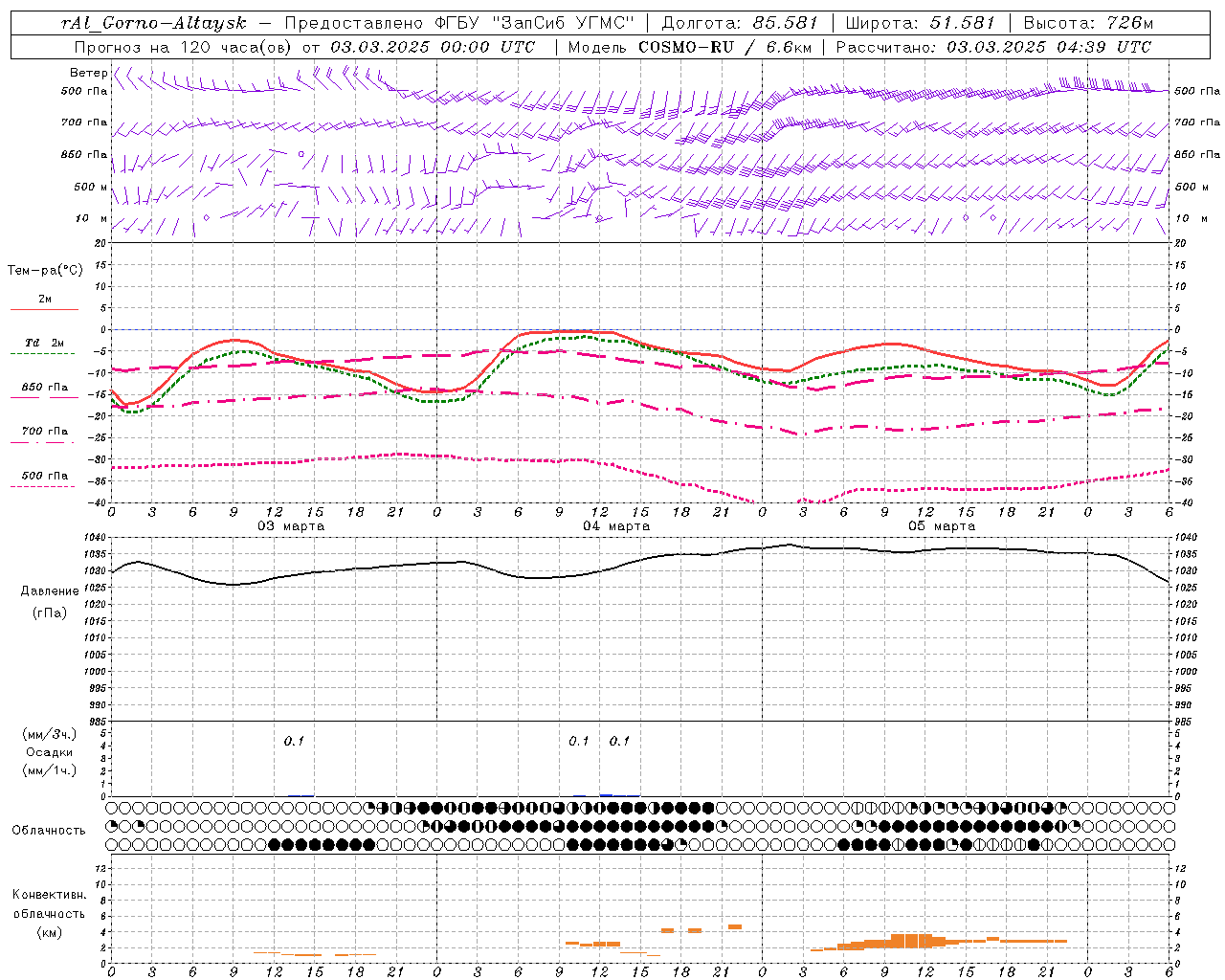Click the Давление pressure panel label
The width and height of the screenshot is (1225, 980).
[x=50, y=590]
